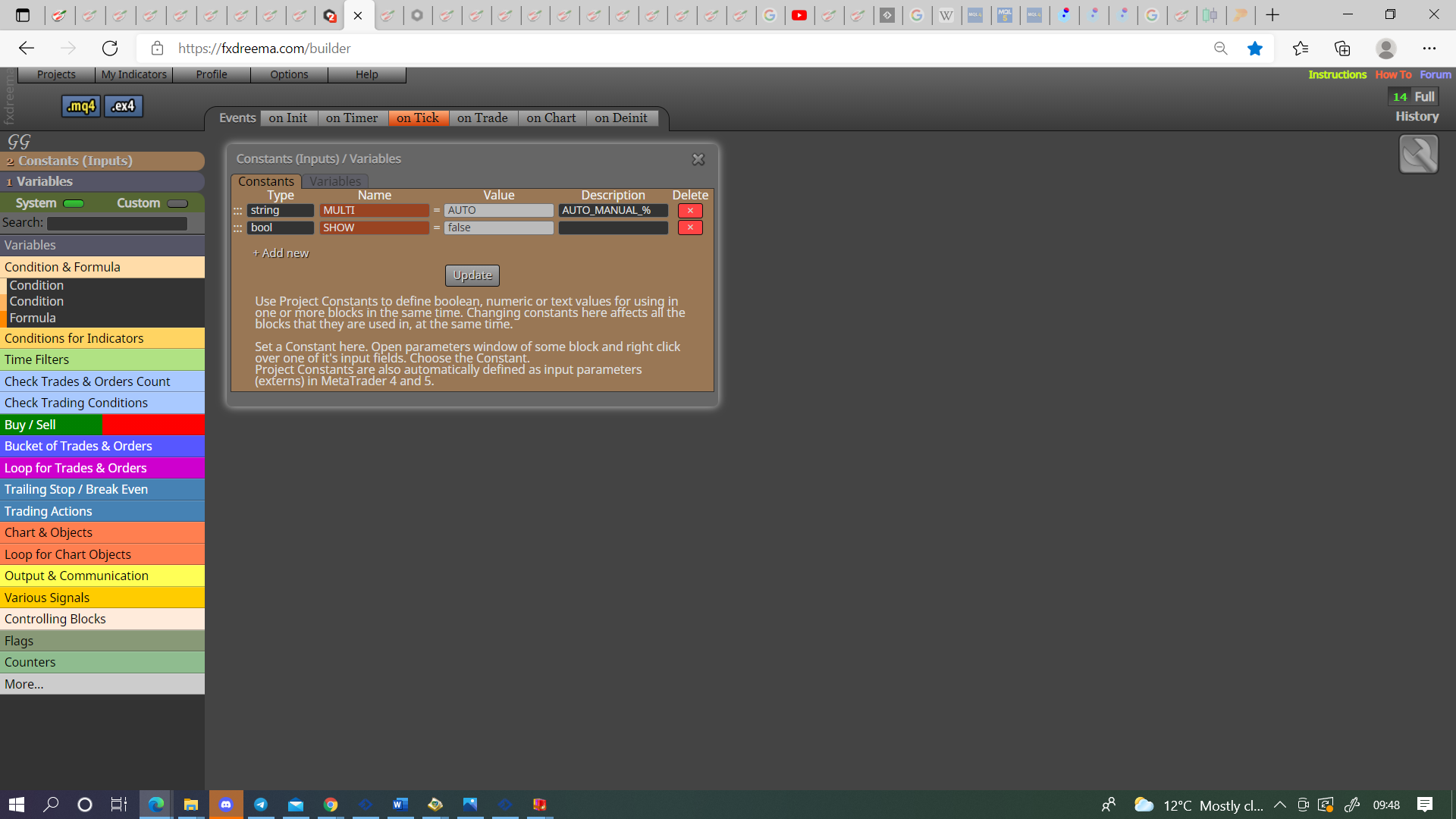Add current page to browser favorites
This screenshot has height=819, width=1456.
[1255, 49]
